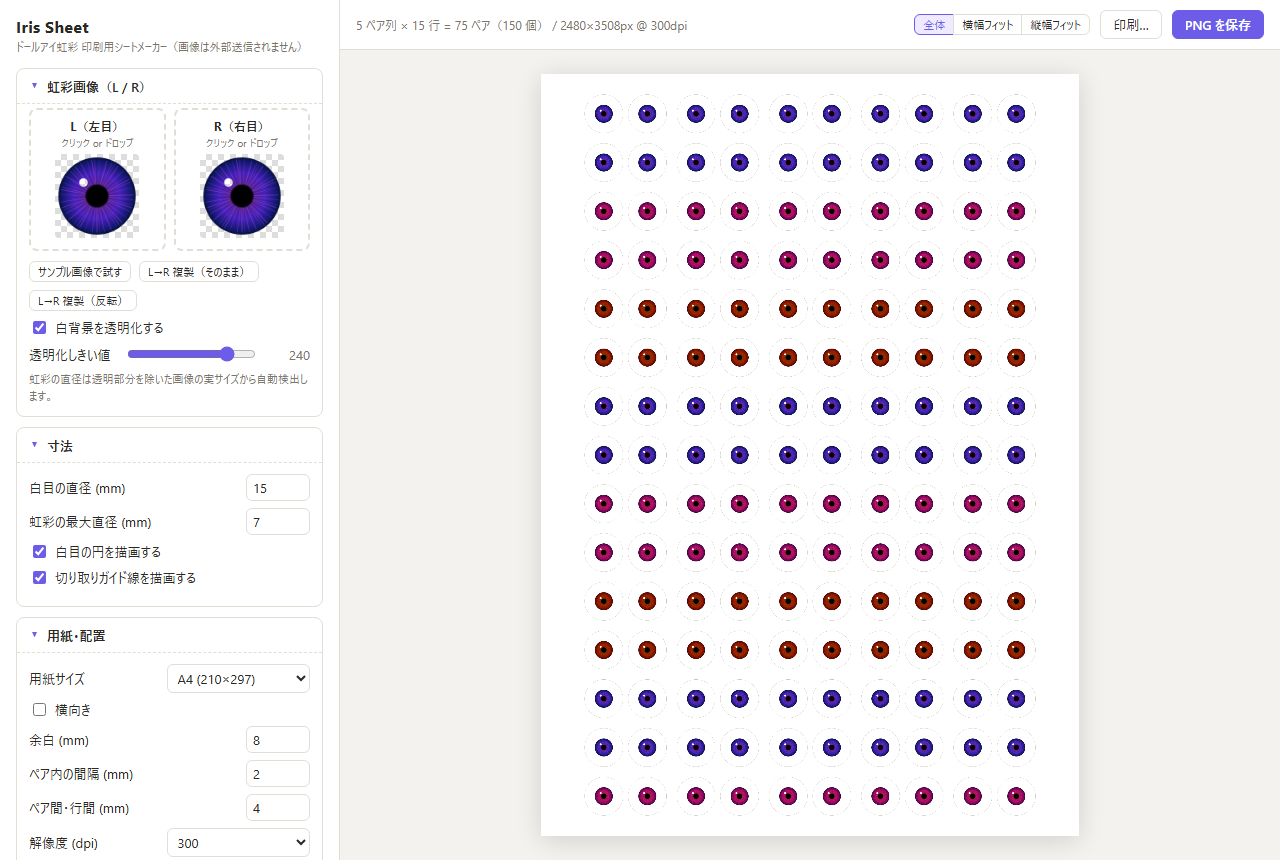Adjust the 透明化しきい値 slider
1280x860 pixels.
tap(192, 354)
